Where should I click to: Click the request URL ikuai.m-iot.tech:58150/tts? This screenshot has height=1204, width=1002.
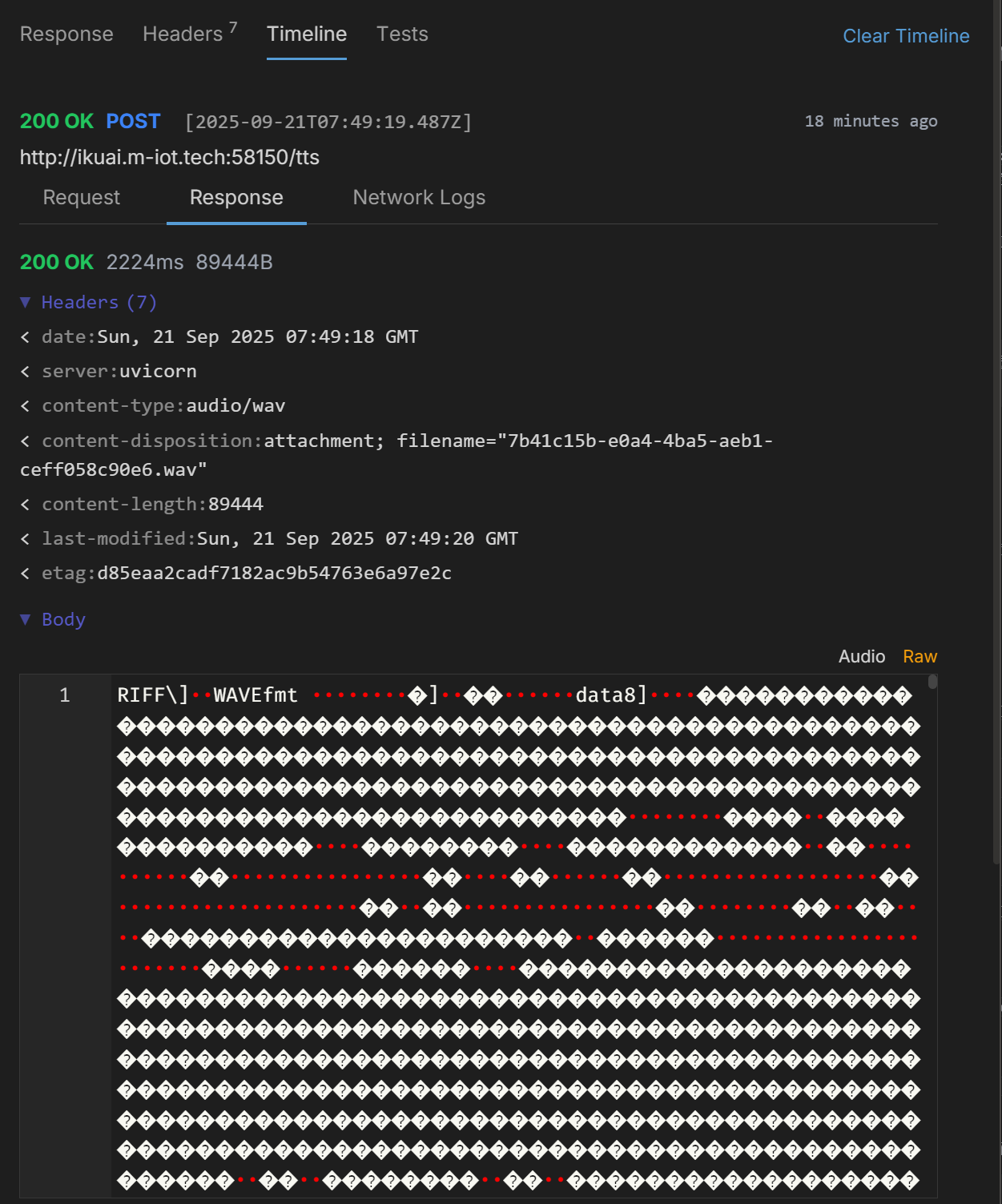click(170, 157)
